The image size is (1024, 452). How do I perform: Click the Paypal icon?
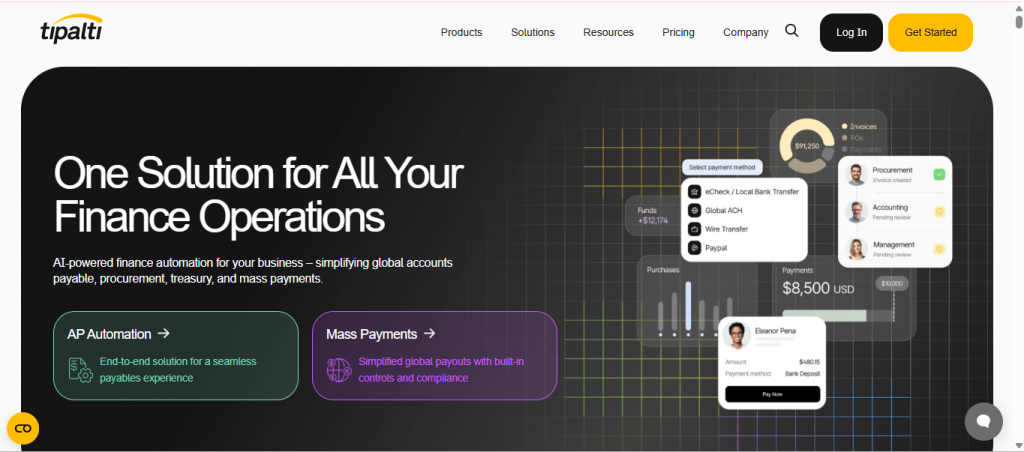694,248
